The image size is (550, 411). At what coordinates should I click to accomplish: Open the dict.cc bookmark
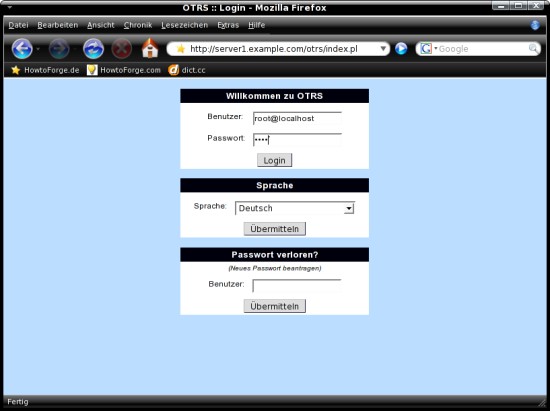click(x=187, y=70)
